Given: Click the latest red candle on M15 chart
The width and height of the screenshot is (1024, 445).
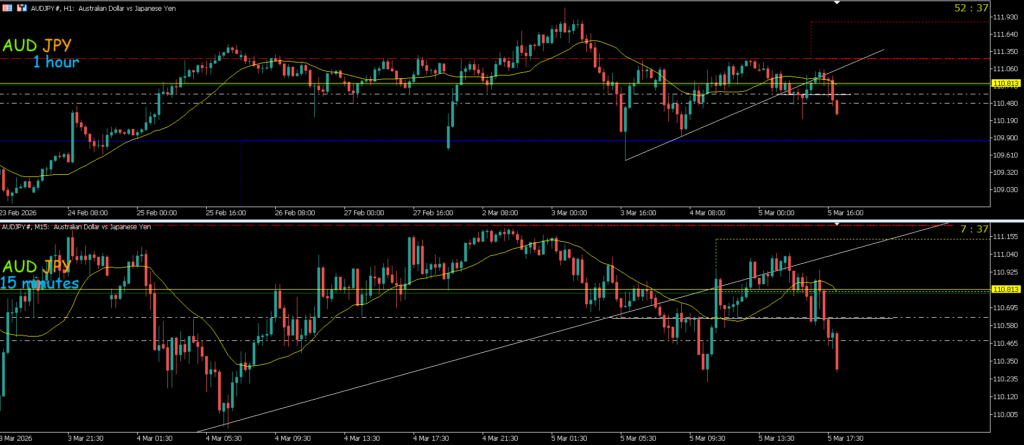Looking at the screenshot, I should coord(836,352).
